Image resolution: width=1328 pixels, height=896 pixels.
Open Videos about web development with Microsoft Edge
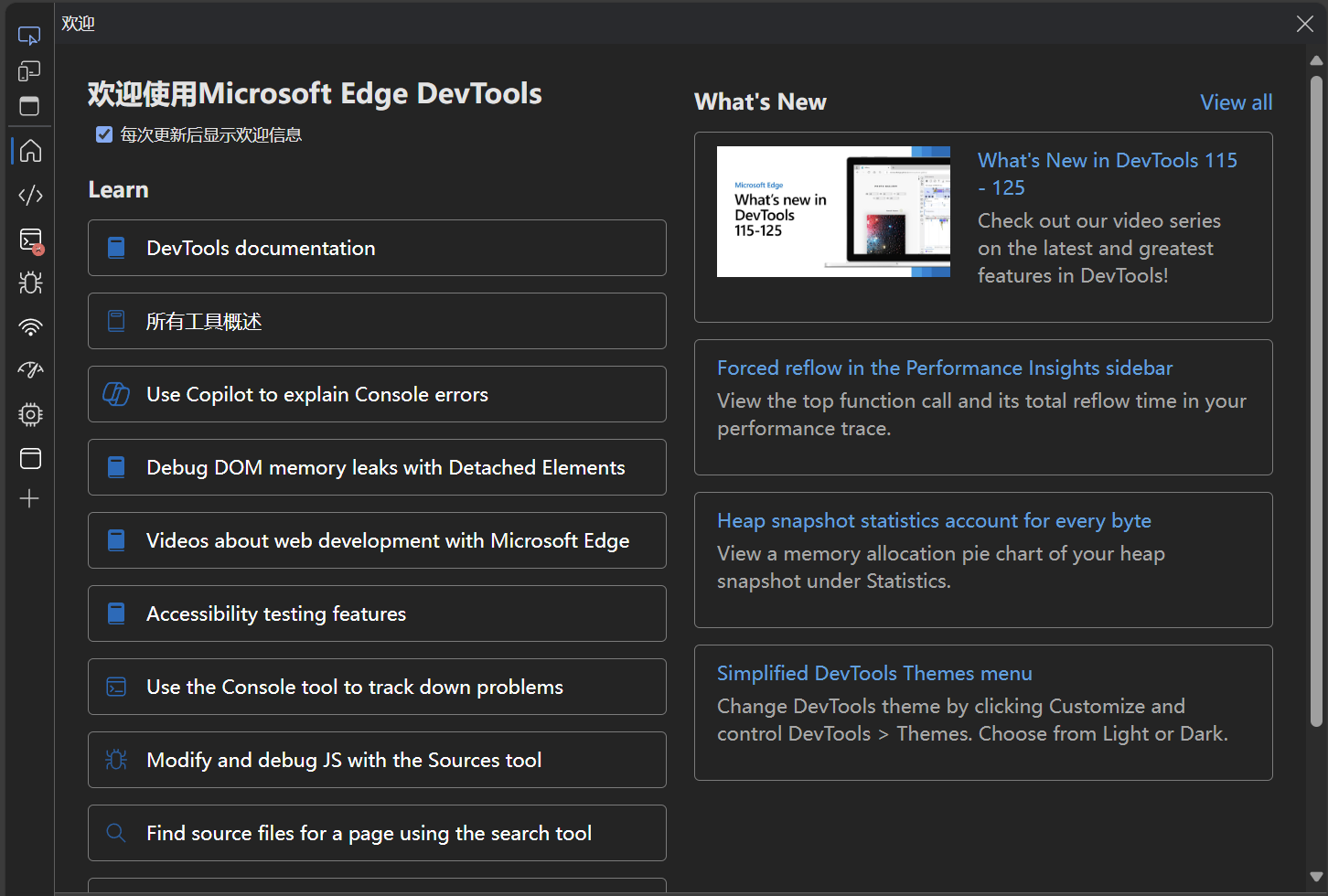tap(377, 540)
